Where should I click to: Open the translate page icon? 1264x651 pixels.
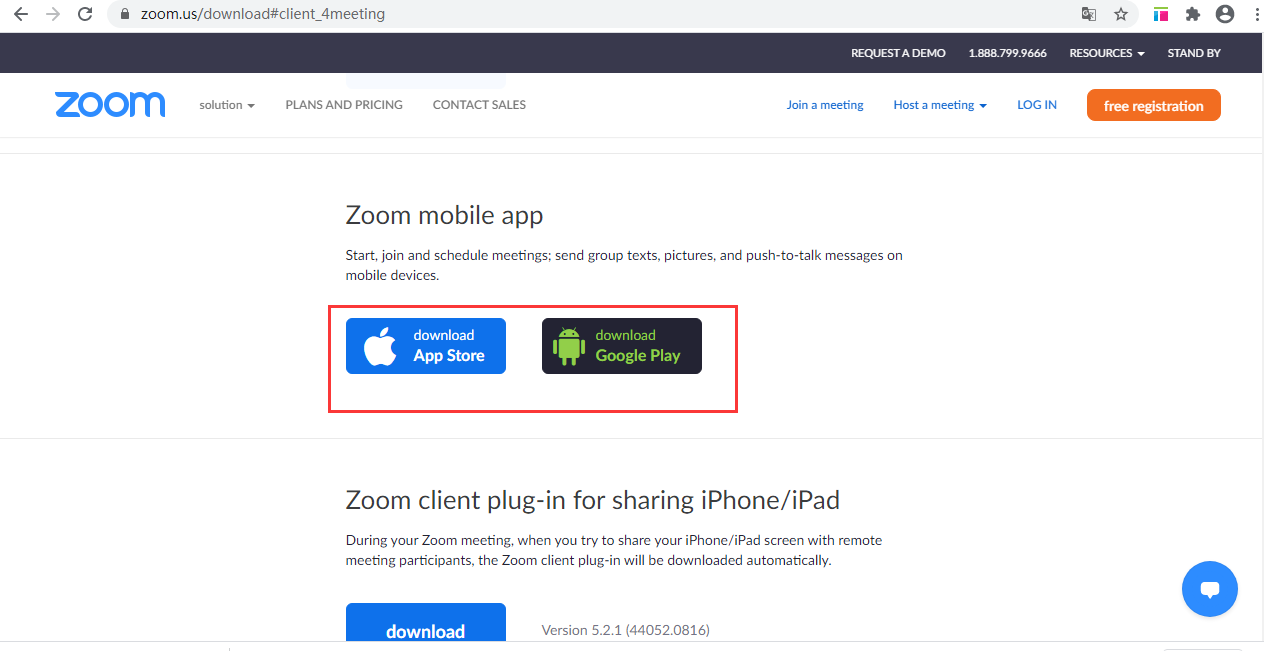[x=1089, y=14]
